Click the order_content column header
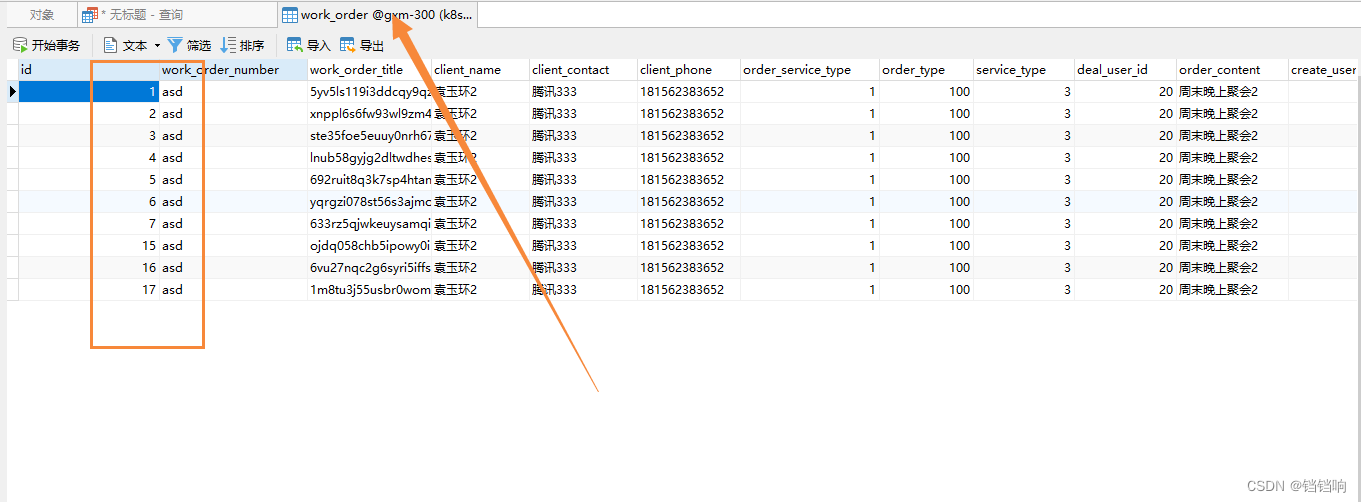This screenshot has width=1361, height=502. (x=1233, y=70)
